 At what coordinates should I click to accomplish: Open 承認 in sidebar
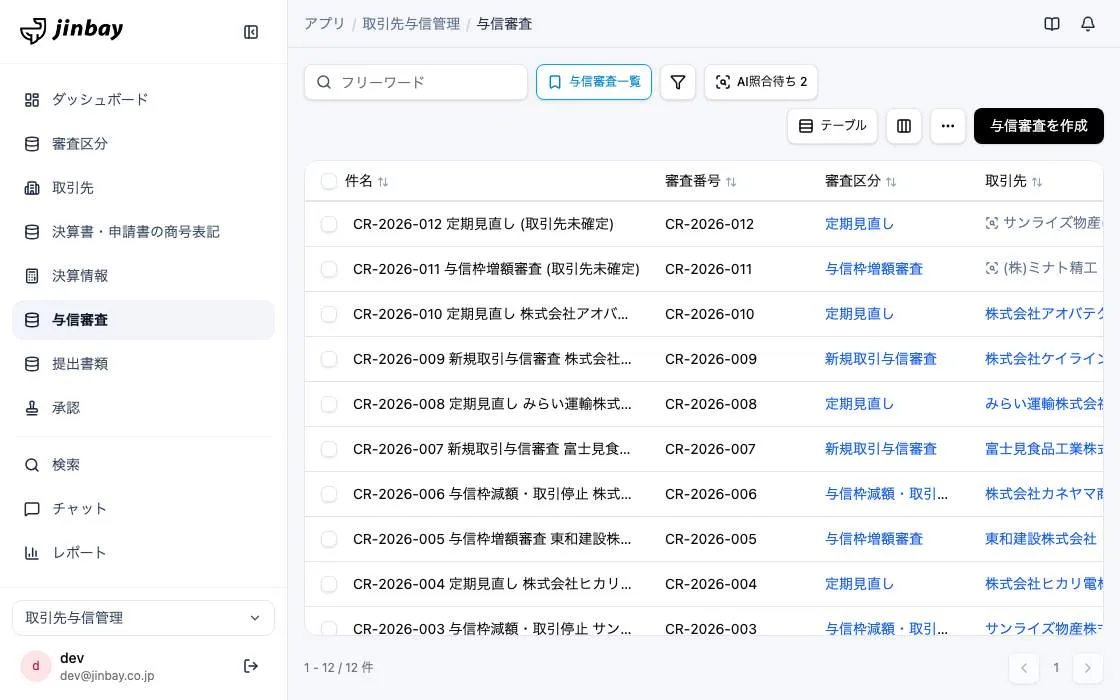(143, 408)
